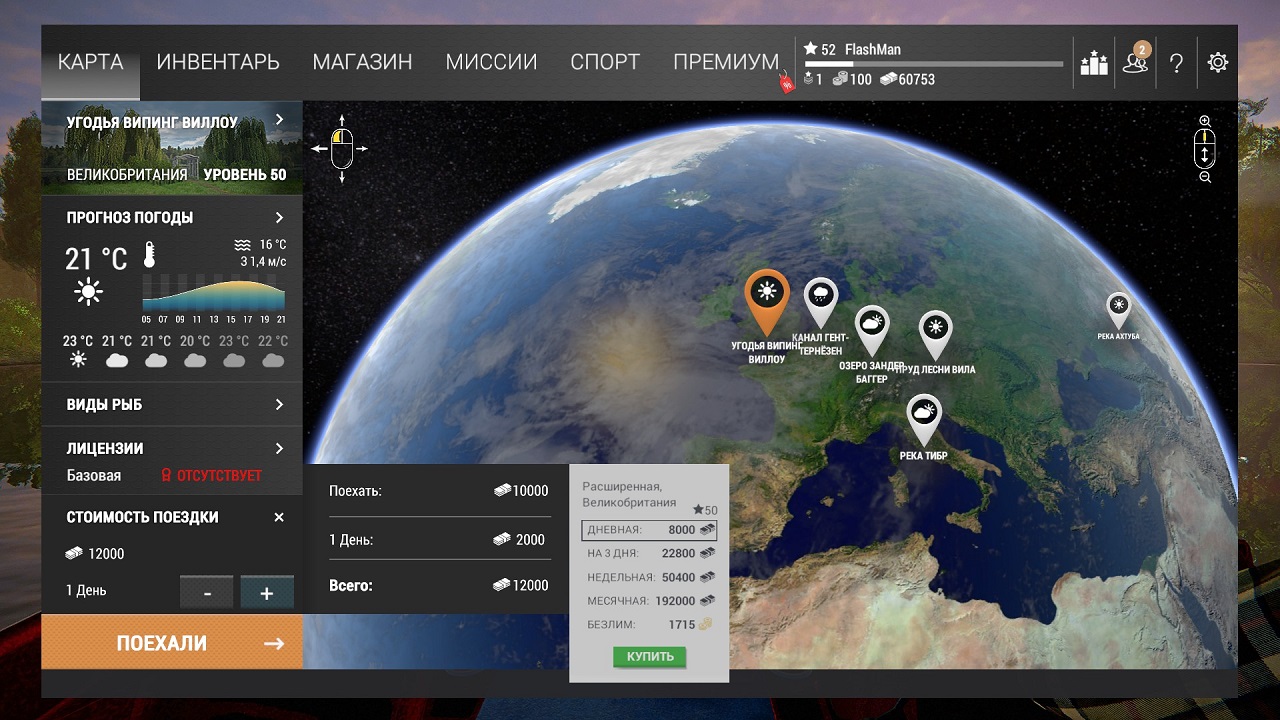1280x720 pixels.
Task: Click the 22 °C cloudy forecast day
Action: 272,350
